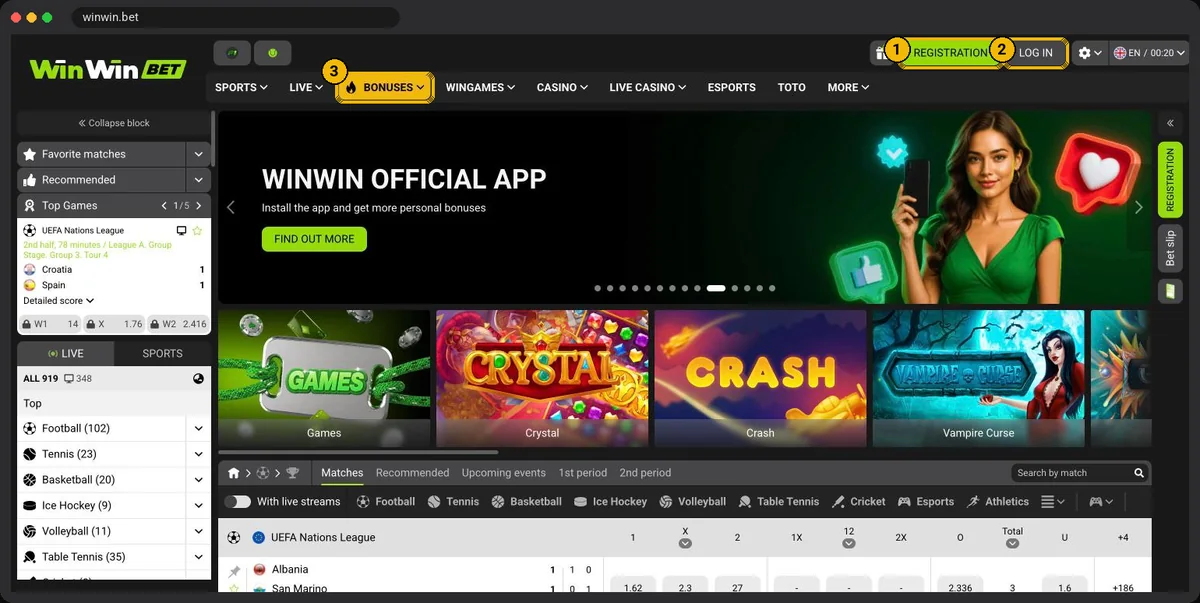Select the Upcoming events tab
Viewport: 1200px width, 603px height.
(x=503, y=473)
